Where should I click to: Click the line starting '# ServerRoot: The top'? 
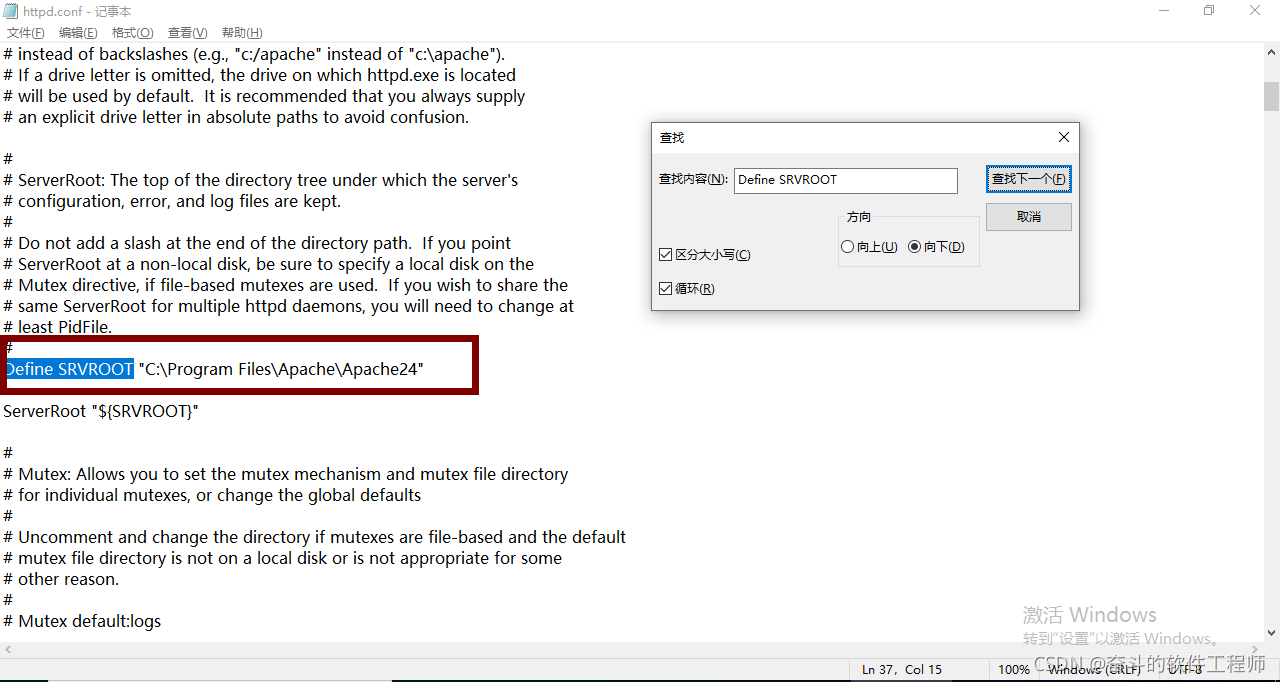point(260,180)
